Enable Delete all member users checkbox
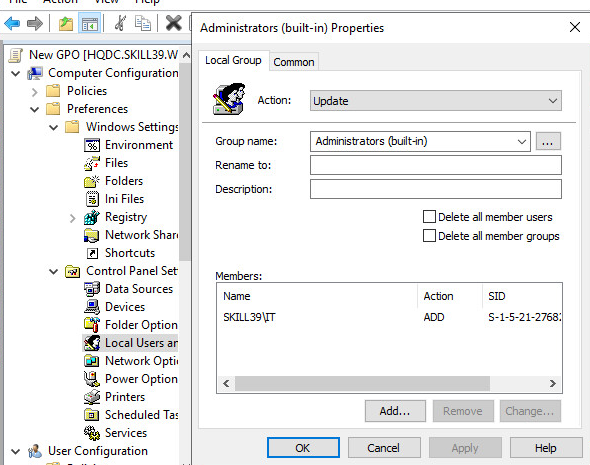The width and height of the screenshot is (590, 465). tap(429, 217)
